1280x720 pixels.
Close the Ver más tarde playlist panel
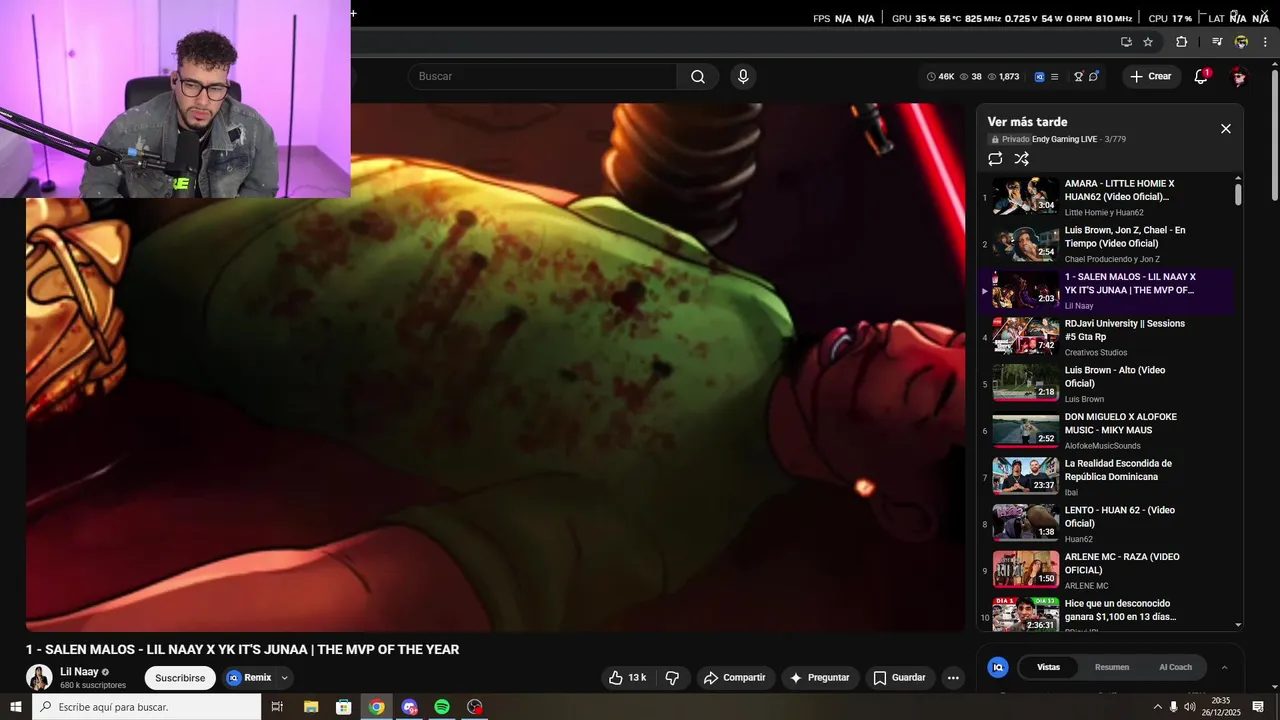1226,129
